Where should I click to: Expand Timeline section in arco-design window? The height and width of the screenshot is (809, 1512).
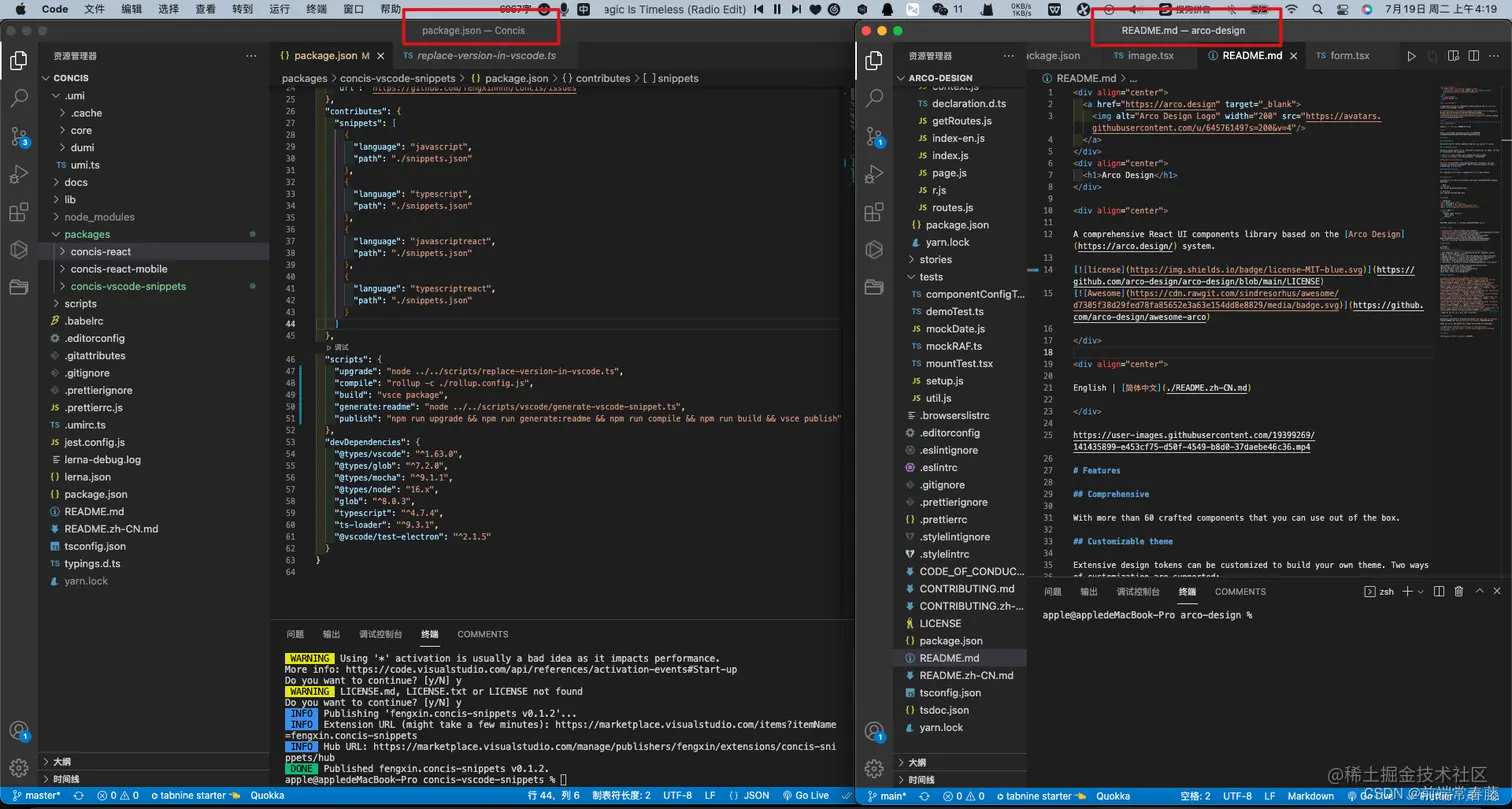tap(960, 779)
